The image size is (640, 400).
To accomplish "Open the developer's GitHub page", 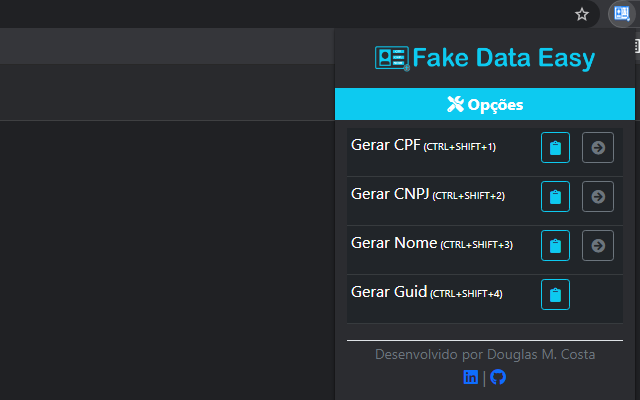I will tap(498, 377).
